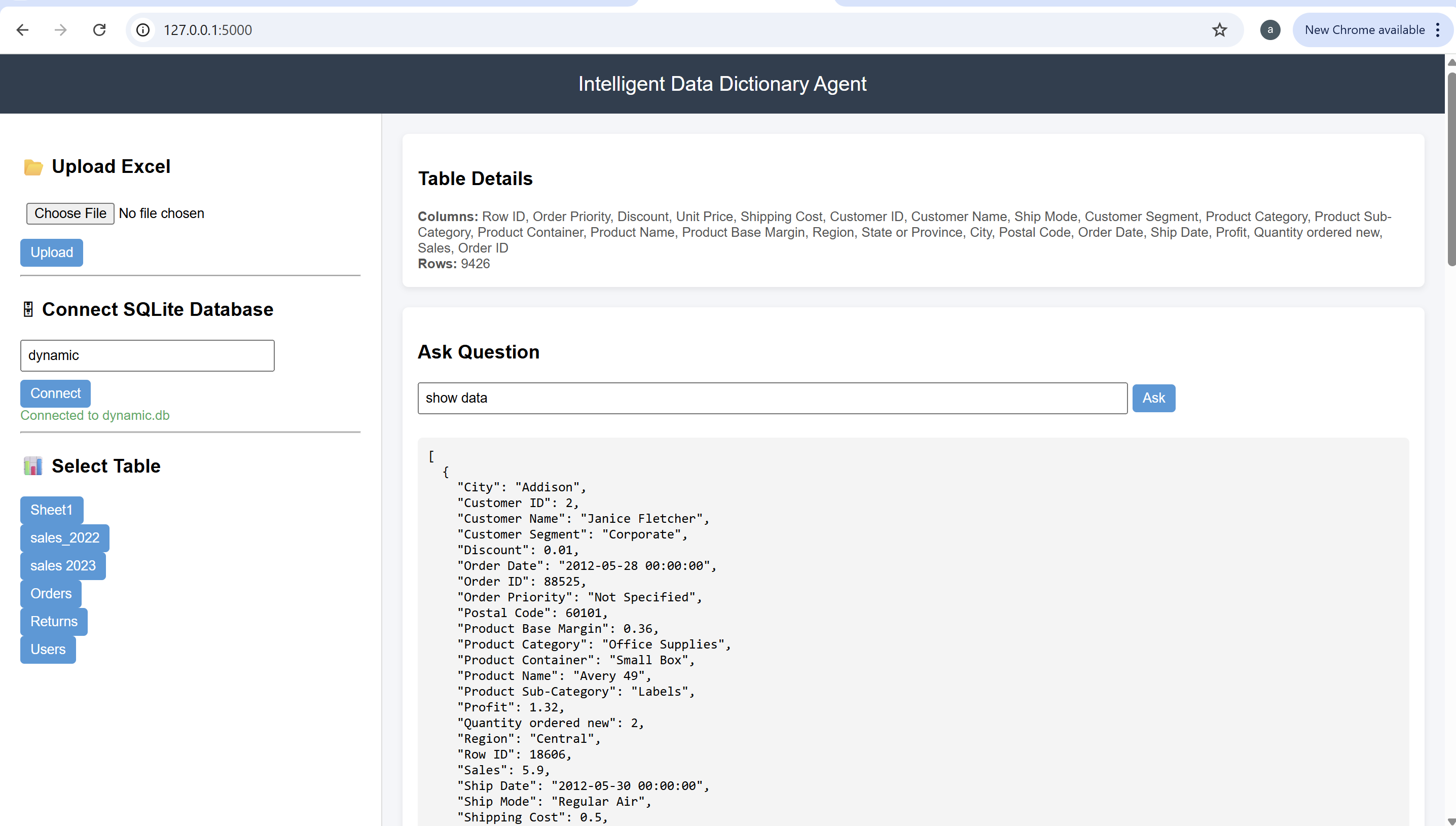Click the "Postal Code": 60101 line
The image size is (1456, 826).
pyautogui.click(x=532, y=613)
